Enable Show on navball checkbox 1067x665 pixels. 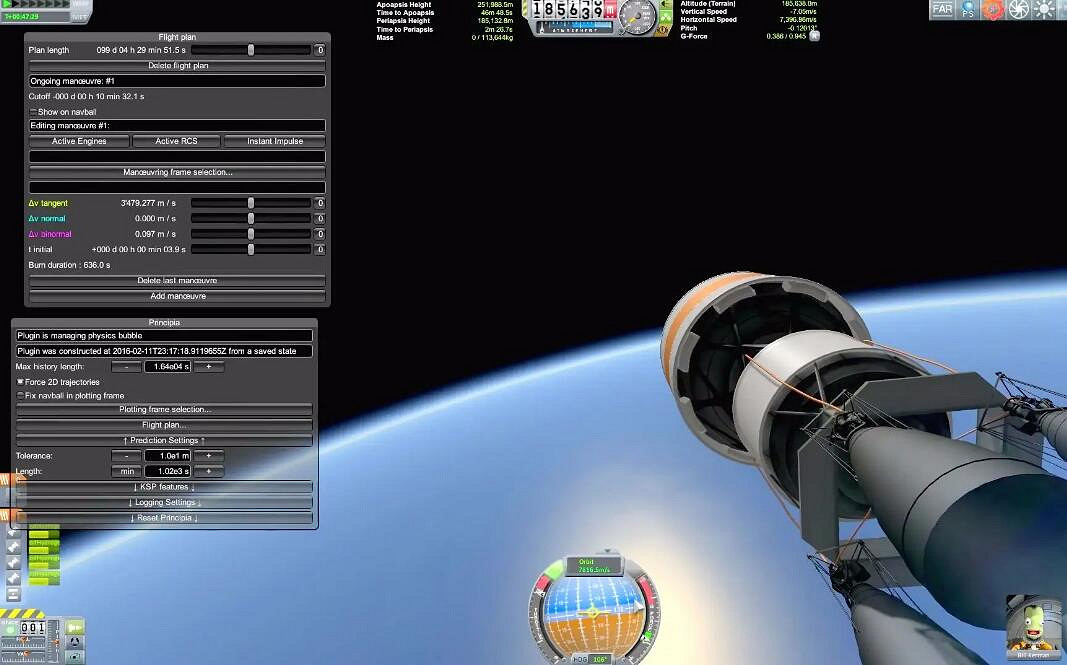(33, 112)
